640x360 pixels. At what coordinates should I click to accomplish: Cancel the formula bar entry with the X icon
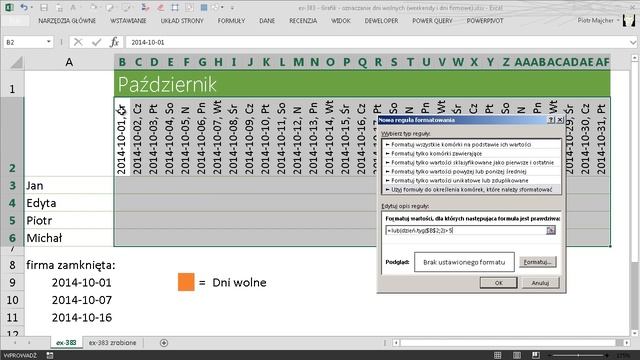(x=78, y=42)
